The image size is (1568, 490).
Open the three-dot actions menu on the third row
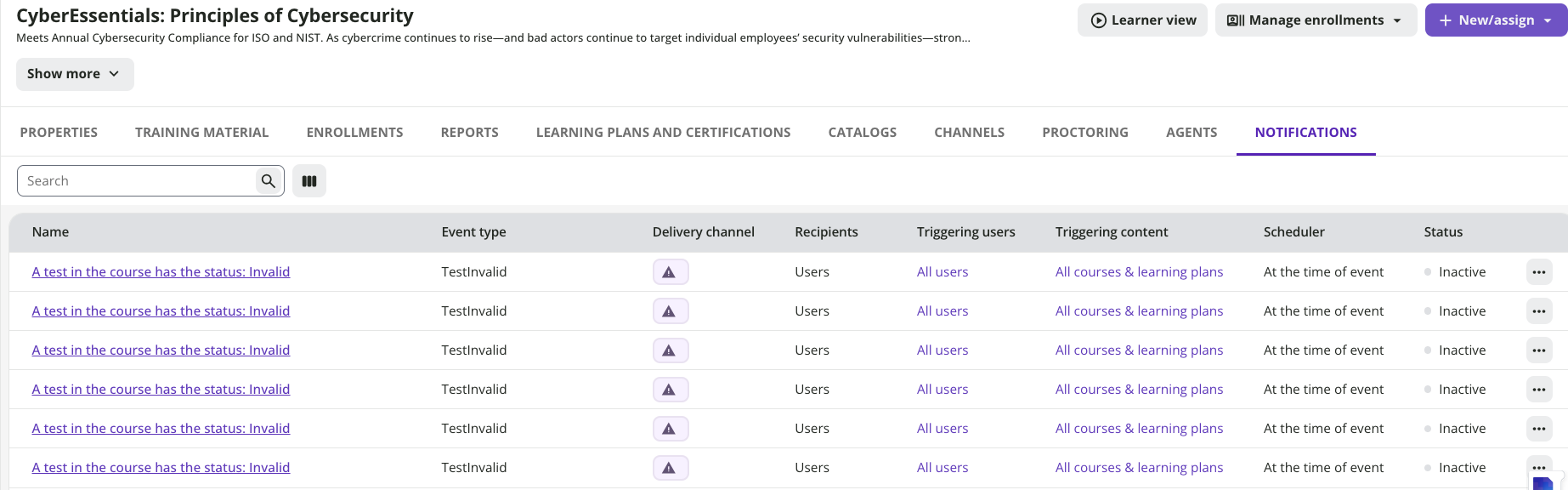(1539, 350)
